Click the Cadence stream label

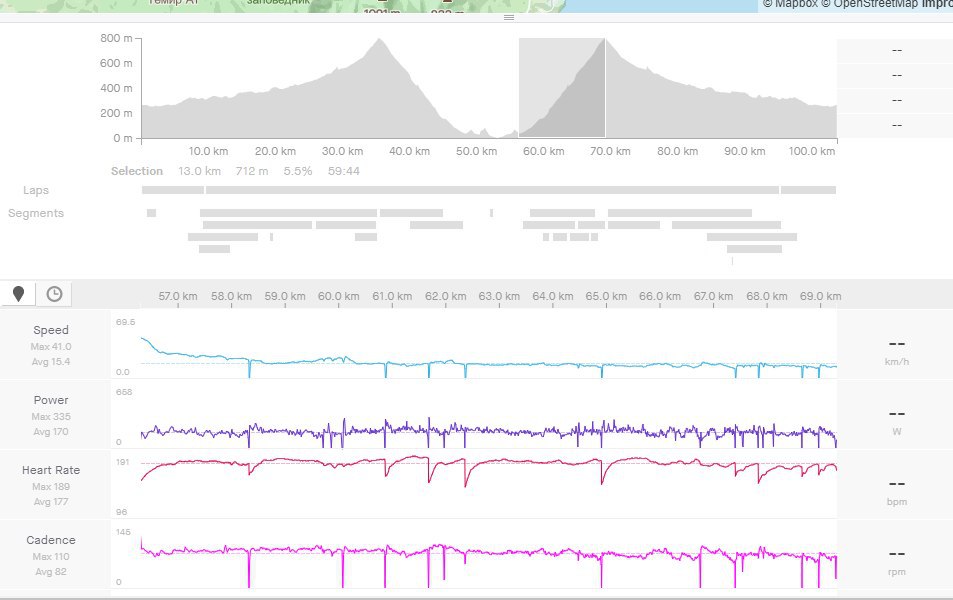[51, 540]
